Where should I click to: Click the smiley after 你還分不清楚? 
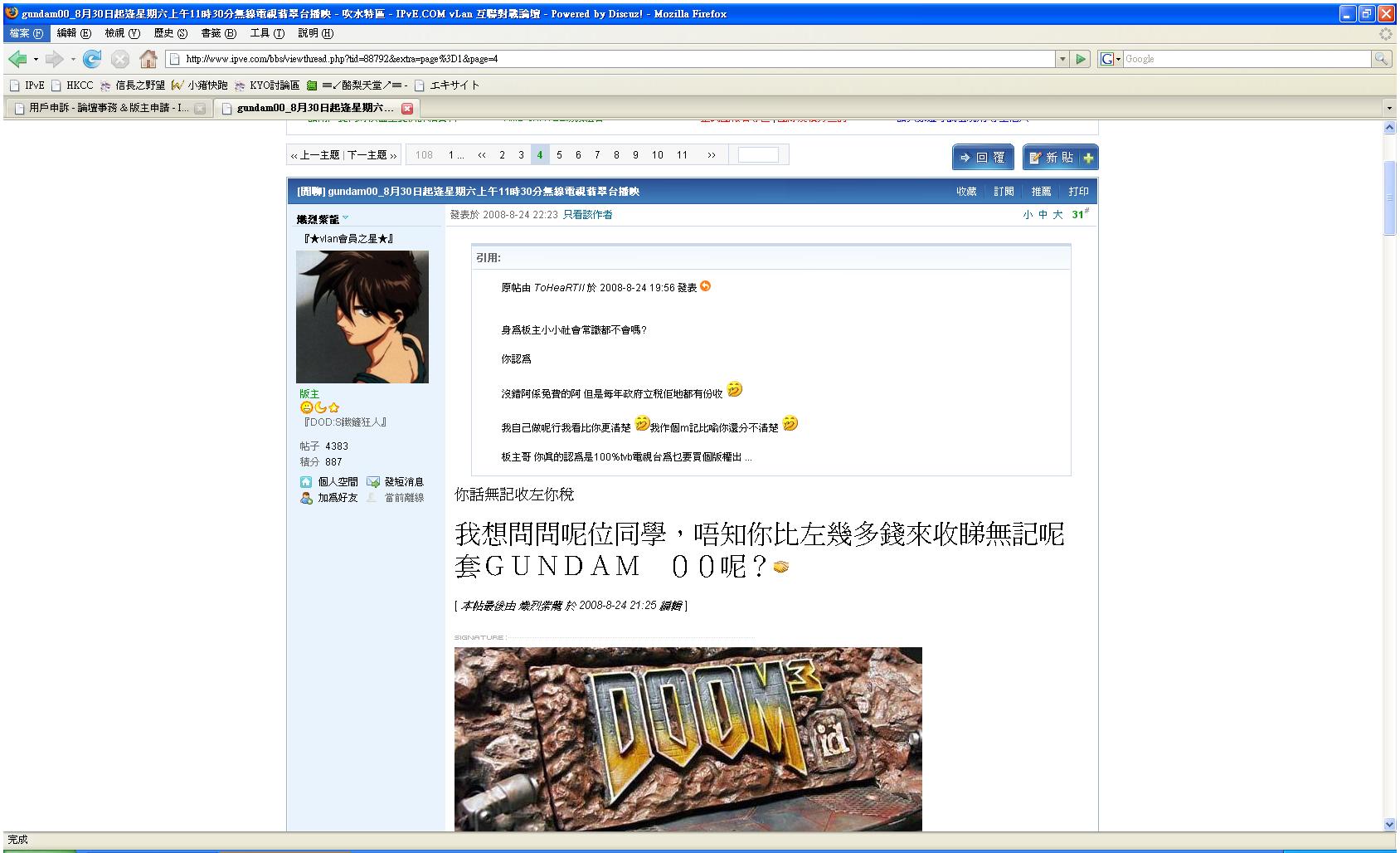[x=790, y=423]
